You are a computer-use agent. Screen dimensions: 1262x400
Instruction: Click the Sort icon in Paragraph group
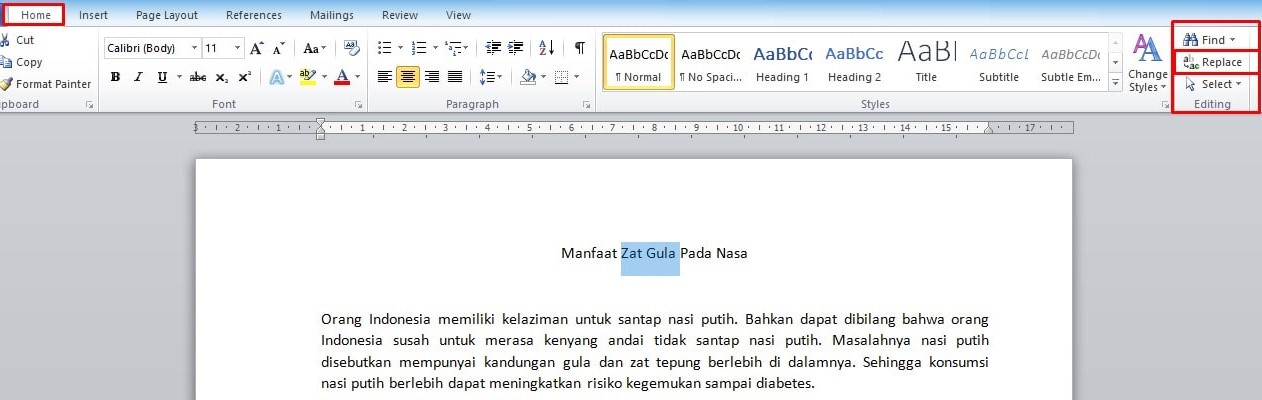coord(546,48)
